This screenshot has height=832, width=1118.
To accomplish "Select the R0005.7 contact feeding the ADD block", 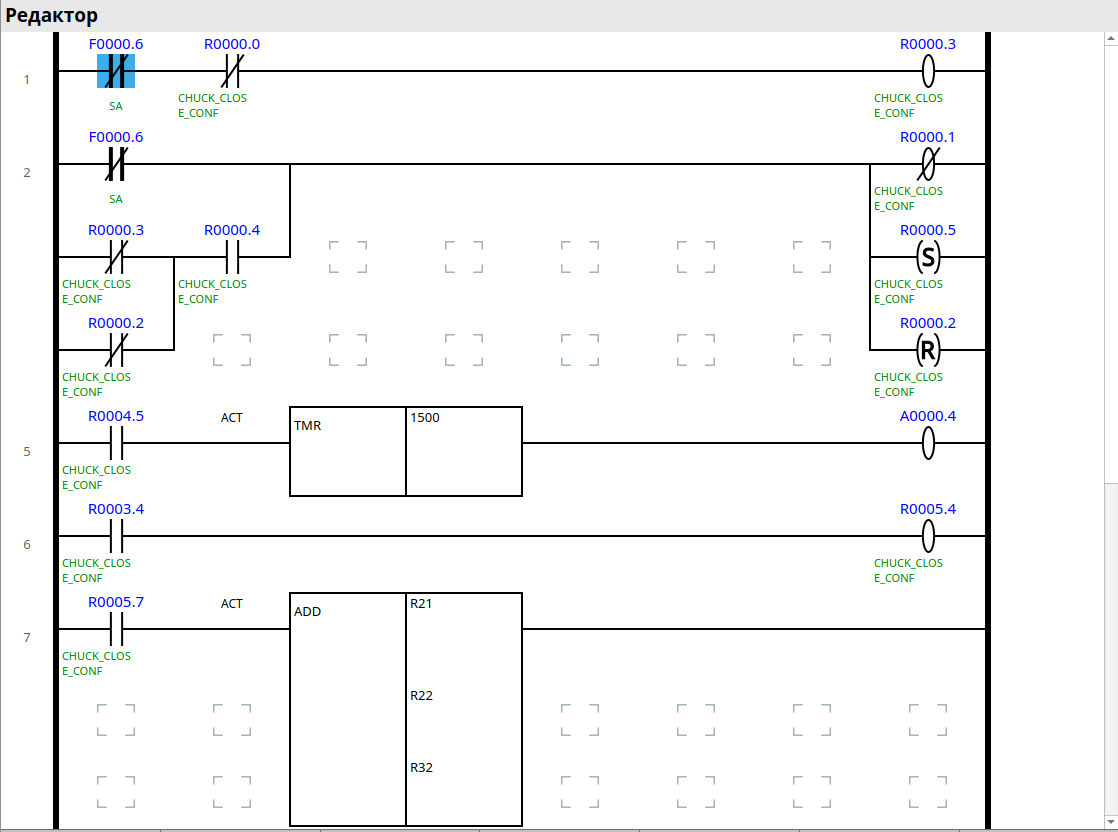I will [x=116, y=629].
